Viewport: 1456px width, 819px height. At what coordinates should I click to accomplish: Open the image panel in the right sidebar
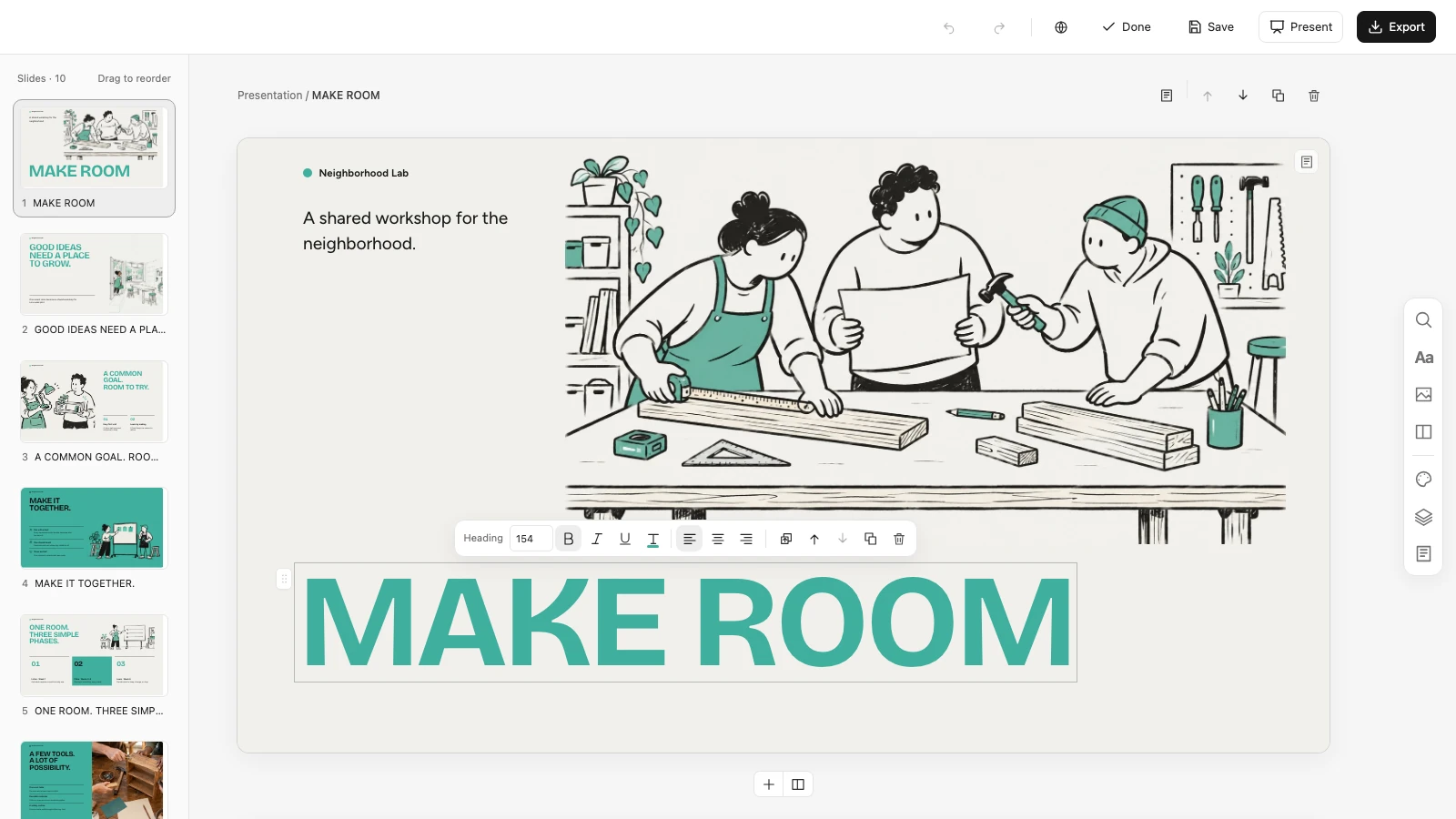point(1424,395)
